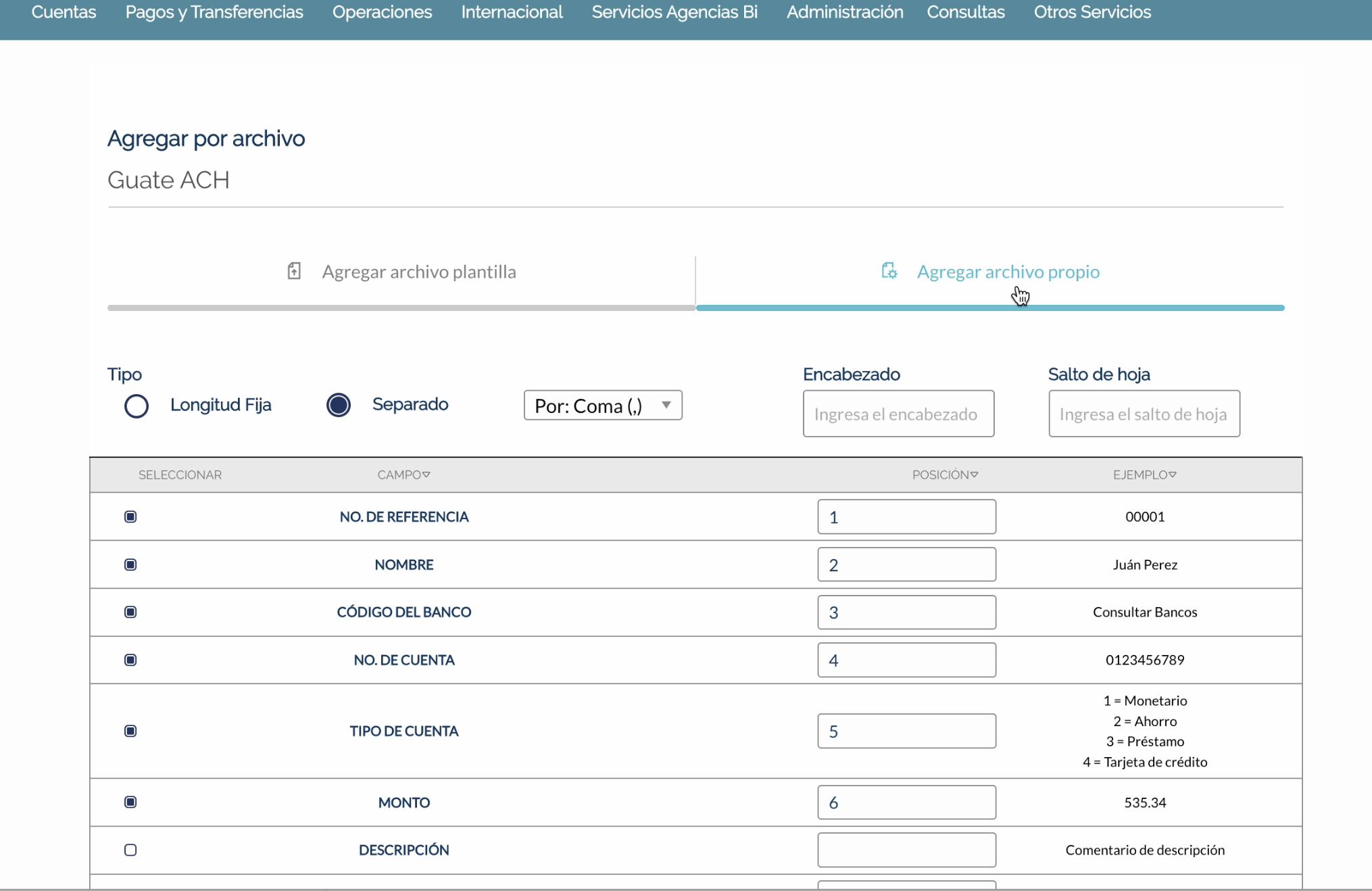
Task: Open the Pagos y Transferencias menu
Action: [x=214, y=12]
